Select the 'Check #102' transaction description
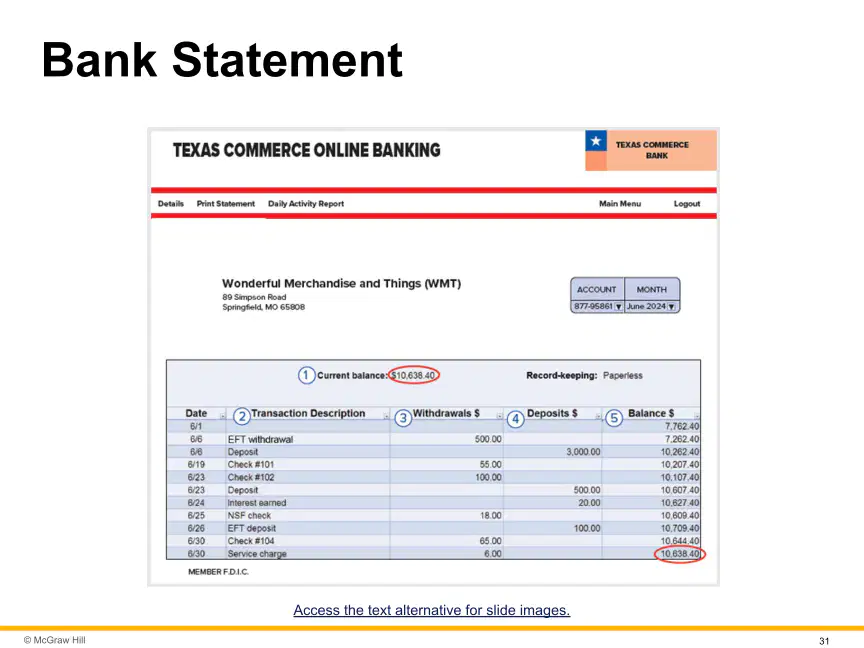This screenshot has width=864, height=648. point(251,477)
